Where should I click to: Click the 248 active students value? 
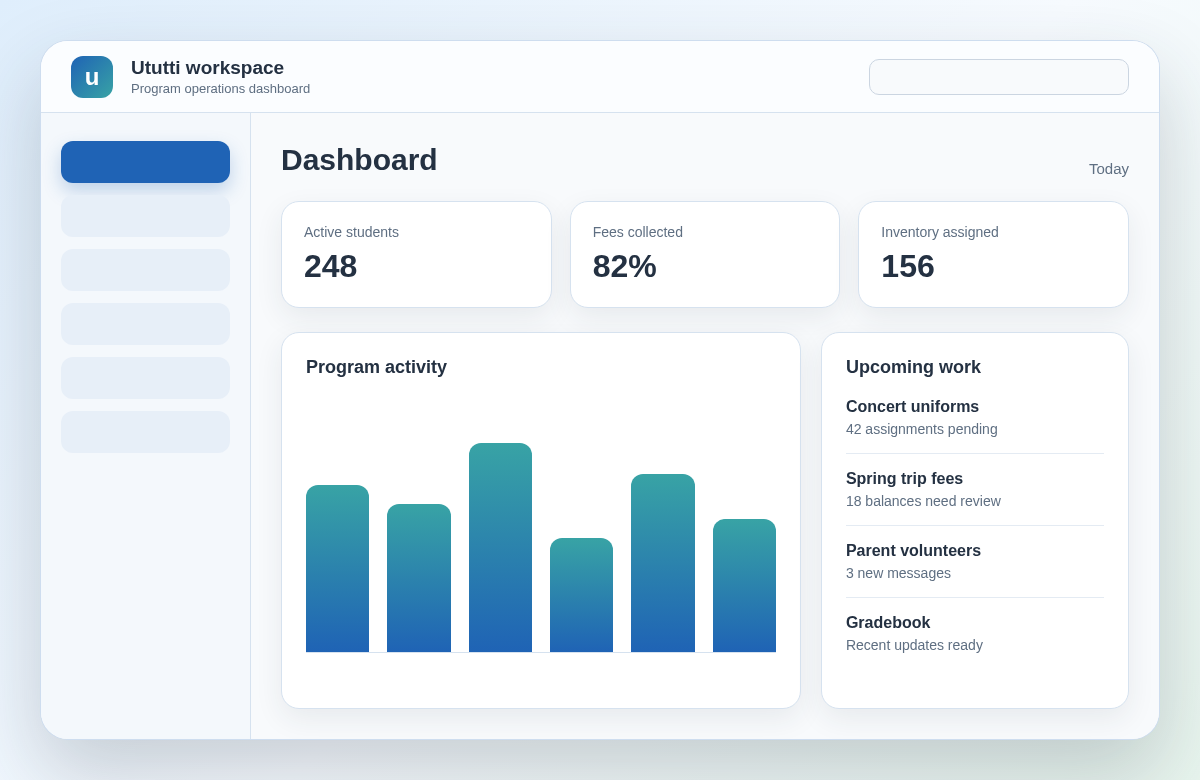(x=330, y=266)
